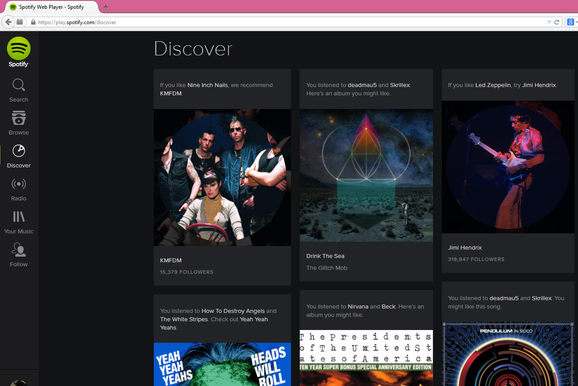Click the Skrillex link above the Pendulum cover
The image size is (578, 386).
542,298
